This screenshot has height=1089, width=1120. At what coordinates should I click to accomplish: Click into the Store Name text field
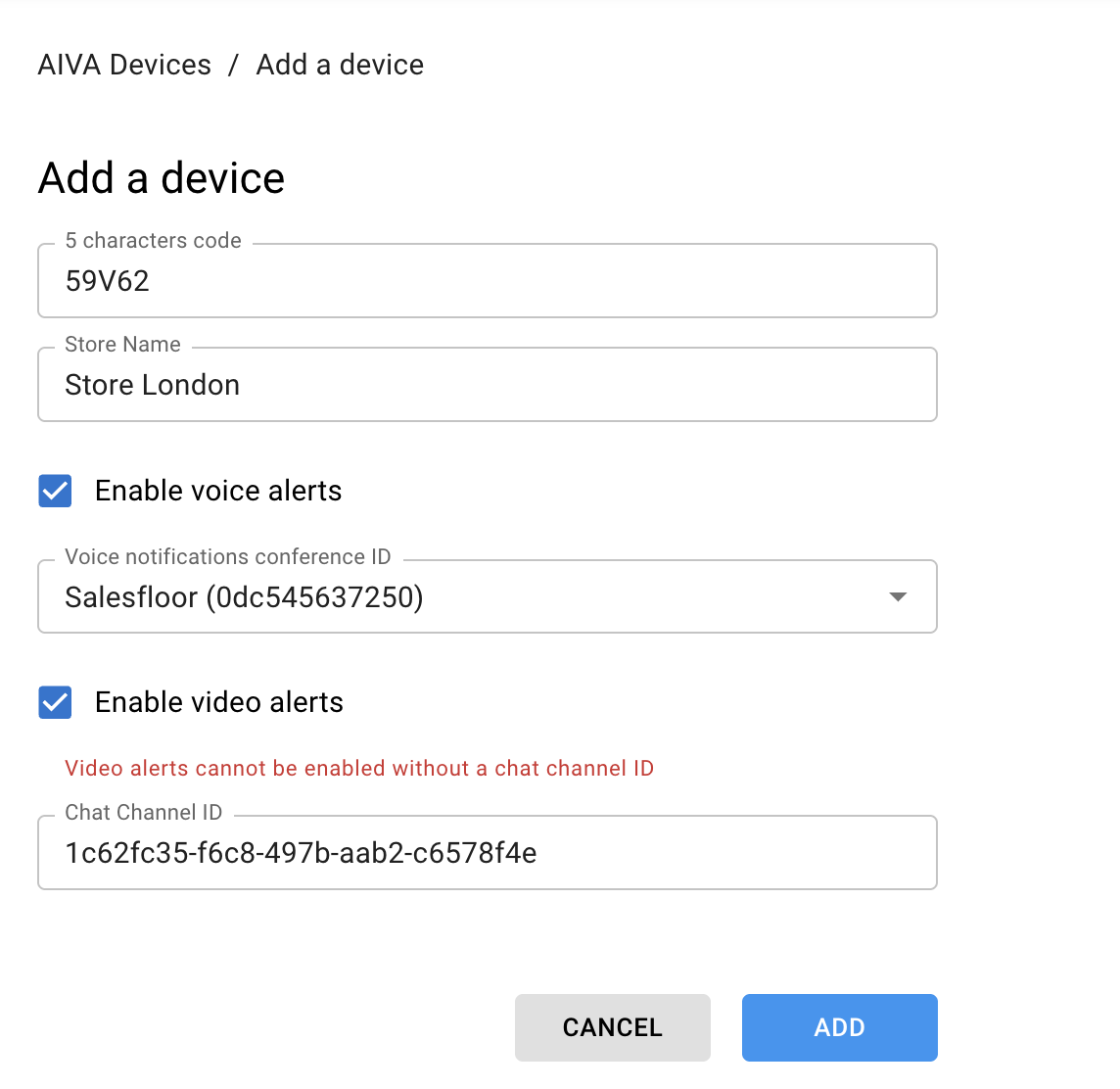pos(487,385)
